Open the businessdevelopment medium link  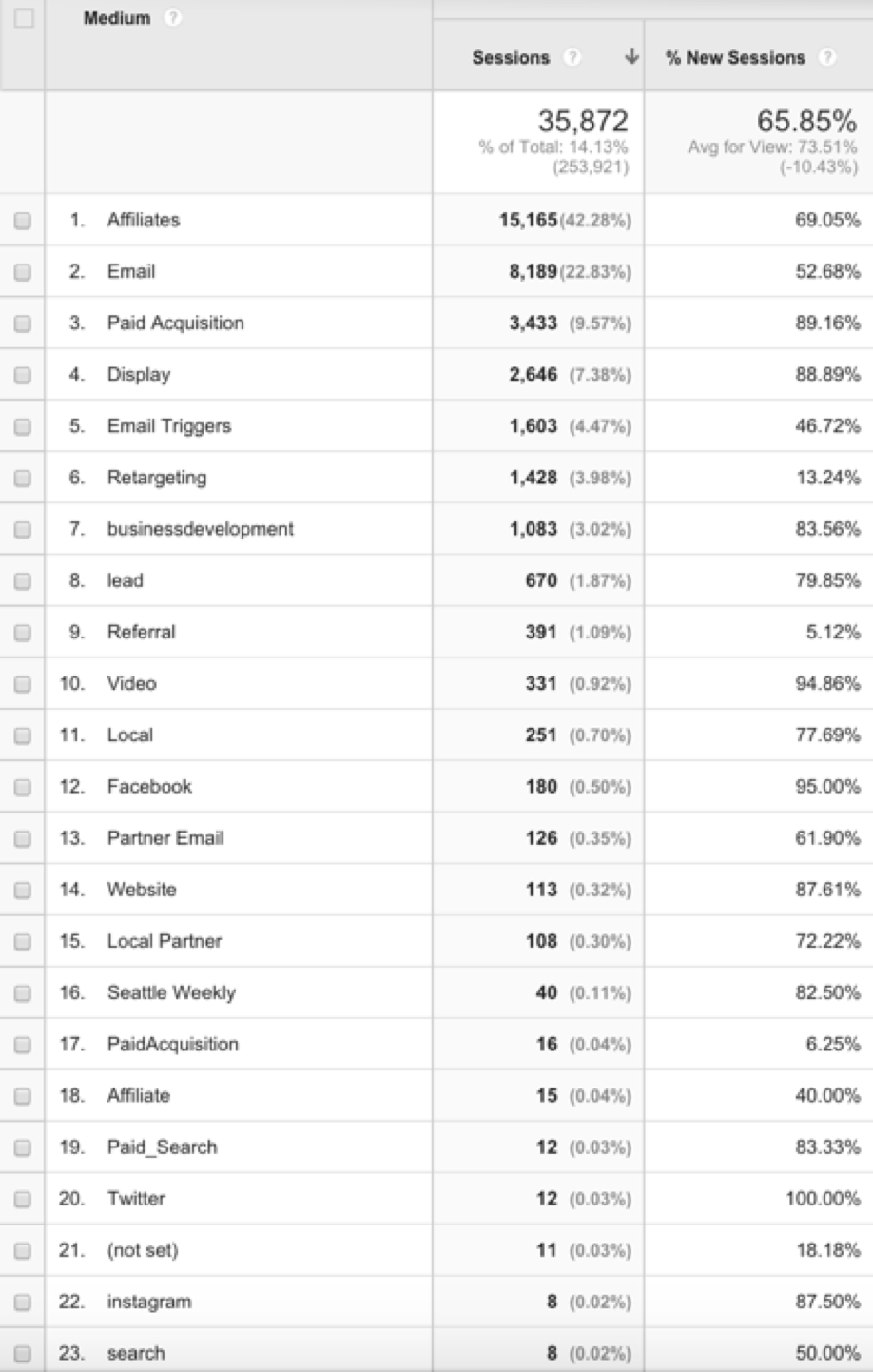200,529
